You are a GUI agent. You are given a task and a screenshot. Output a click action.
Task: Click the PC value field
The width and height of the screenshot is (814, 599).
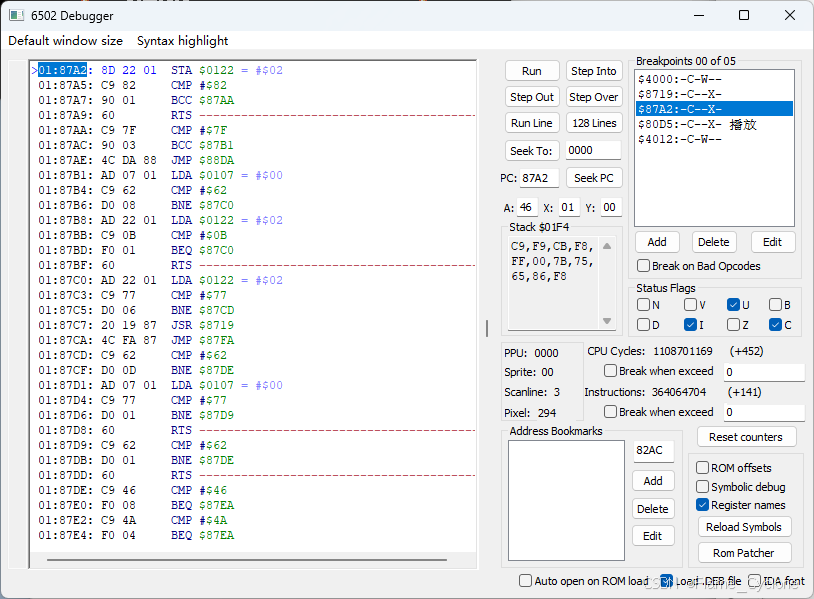click(x=539, y=178)
